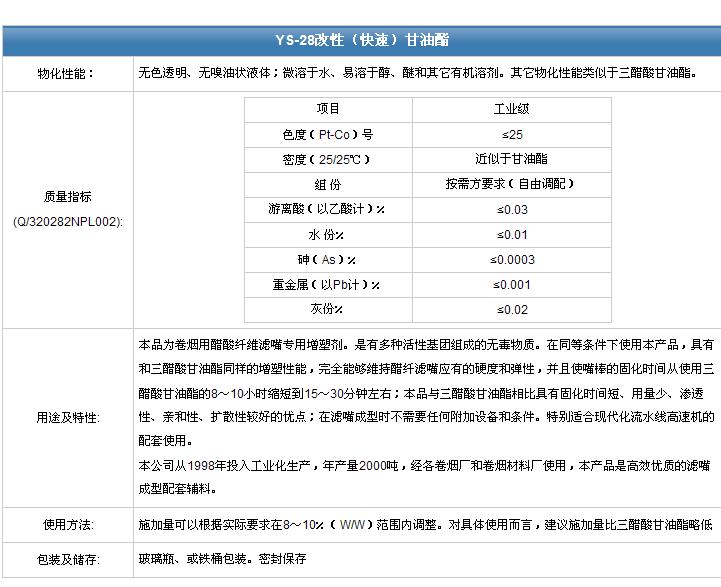Select the 物化性能 row label

click(x=67, y=74)
